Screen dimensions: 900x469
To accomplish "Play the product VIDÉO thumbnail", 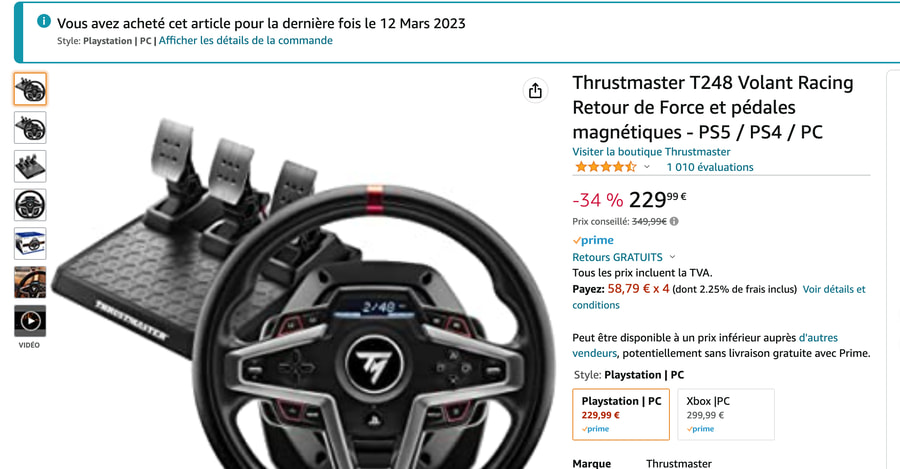I will (30, 321).
